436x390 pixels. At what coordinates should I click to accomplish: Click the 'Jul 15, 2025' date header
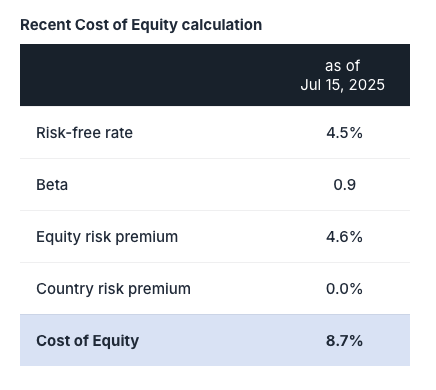coord(342,85)
